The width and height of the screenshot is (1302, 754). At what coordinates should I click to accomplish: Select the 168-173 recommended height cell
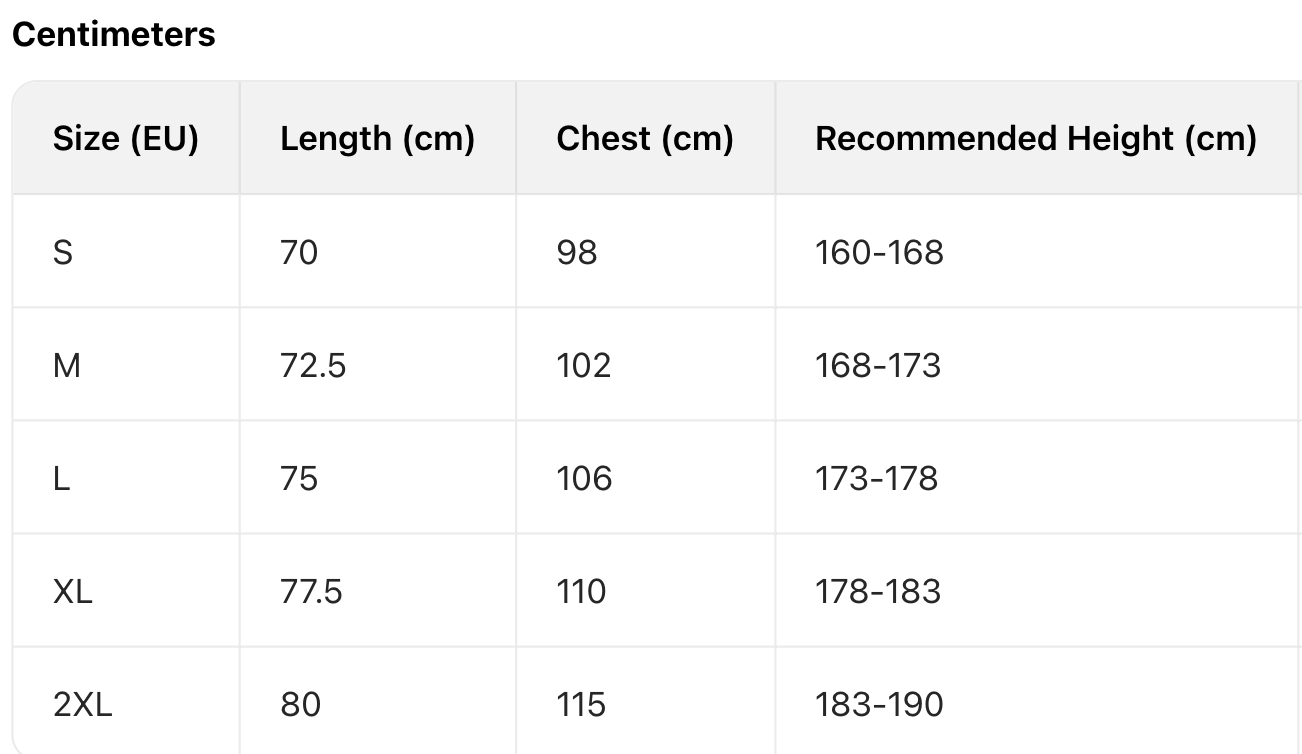click(878, 365)
